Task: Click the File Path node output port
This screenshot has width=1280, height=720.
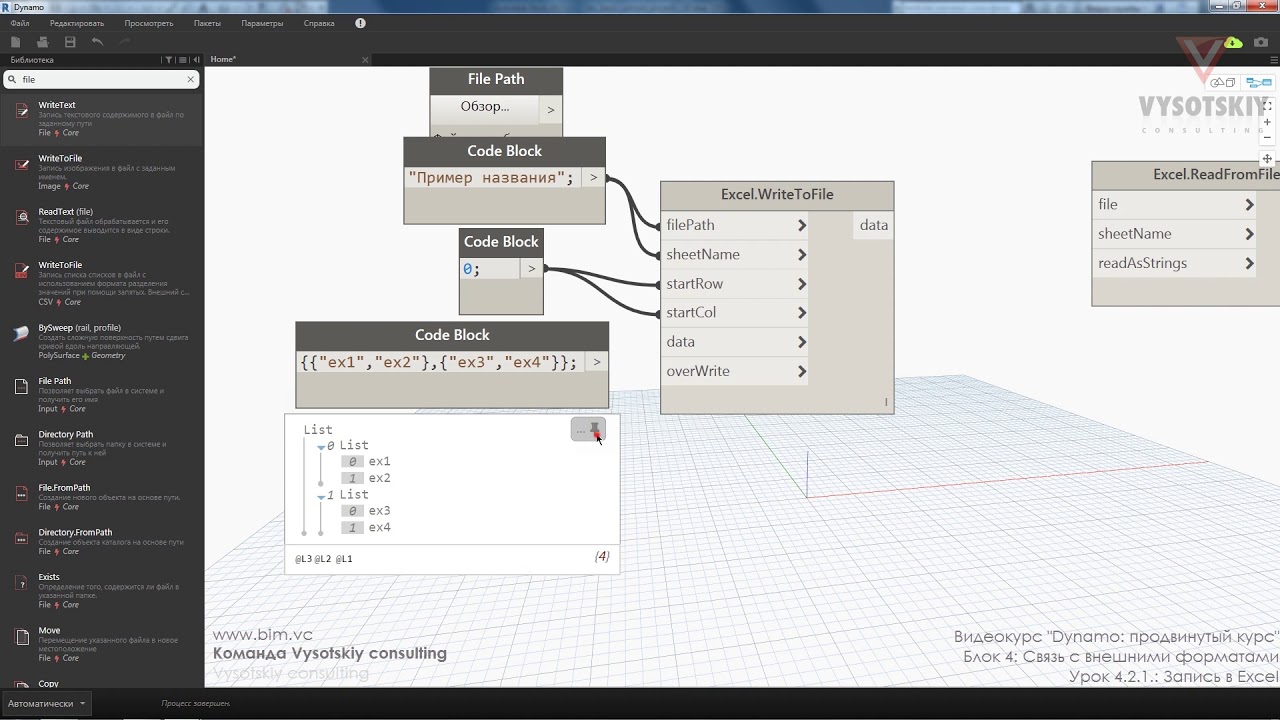Action: [x=550, y=110]
